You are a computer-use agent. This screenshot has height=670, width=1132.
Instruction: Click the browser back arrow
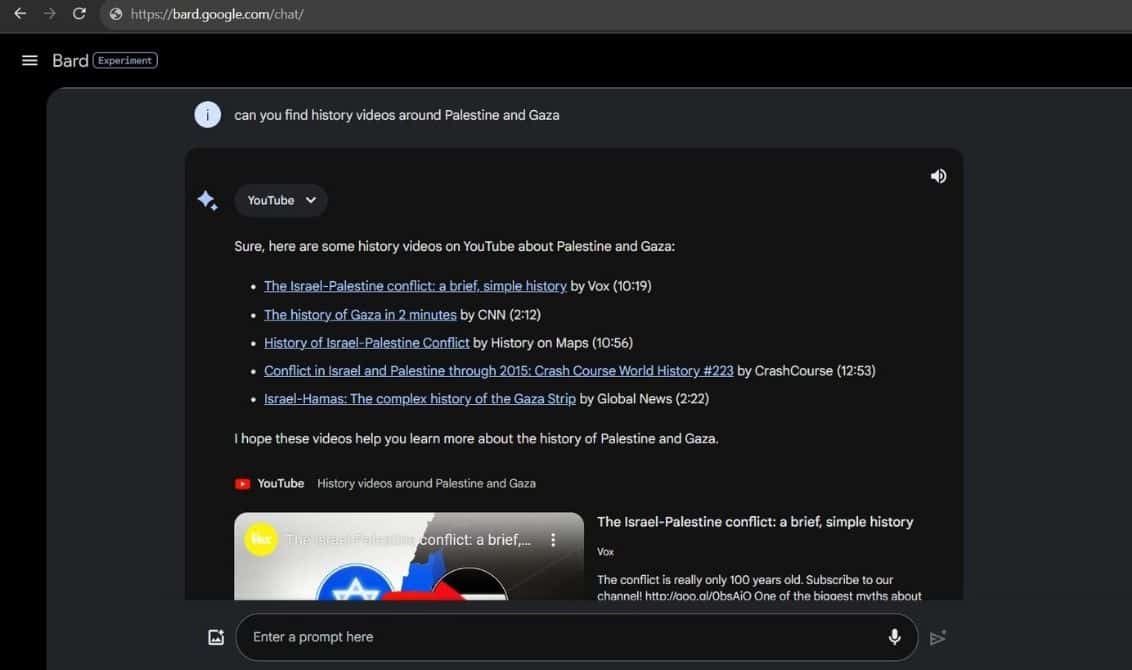[x=20, y=14]
